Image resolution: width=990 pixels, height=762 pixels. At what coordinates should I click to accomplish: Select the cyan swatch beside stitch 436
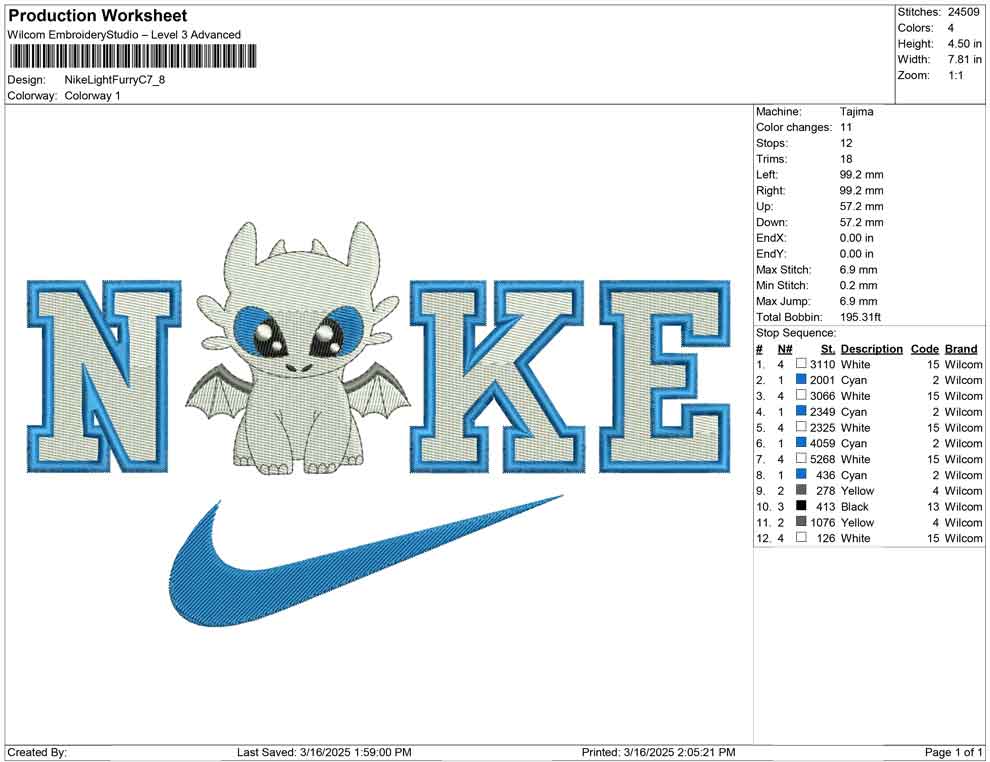[801, 473]
